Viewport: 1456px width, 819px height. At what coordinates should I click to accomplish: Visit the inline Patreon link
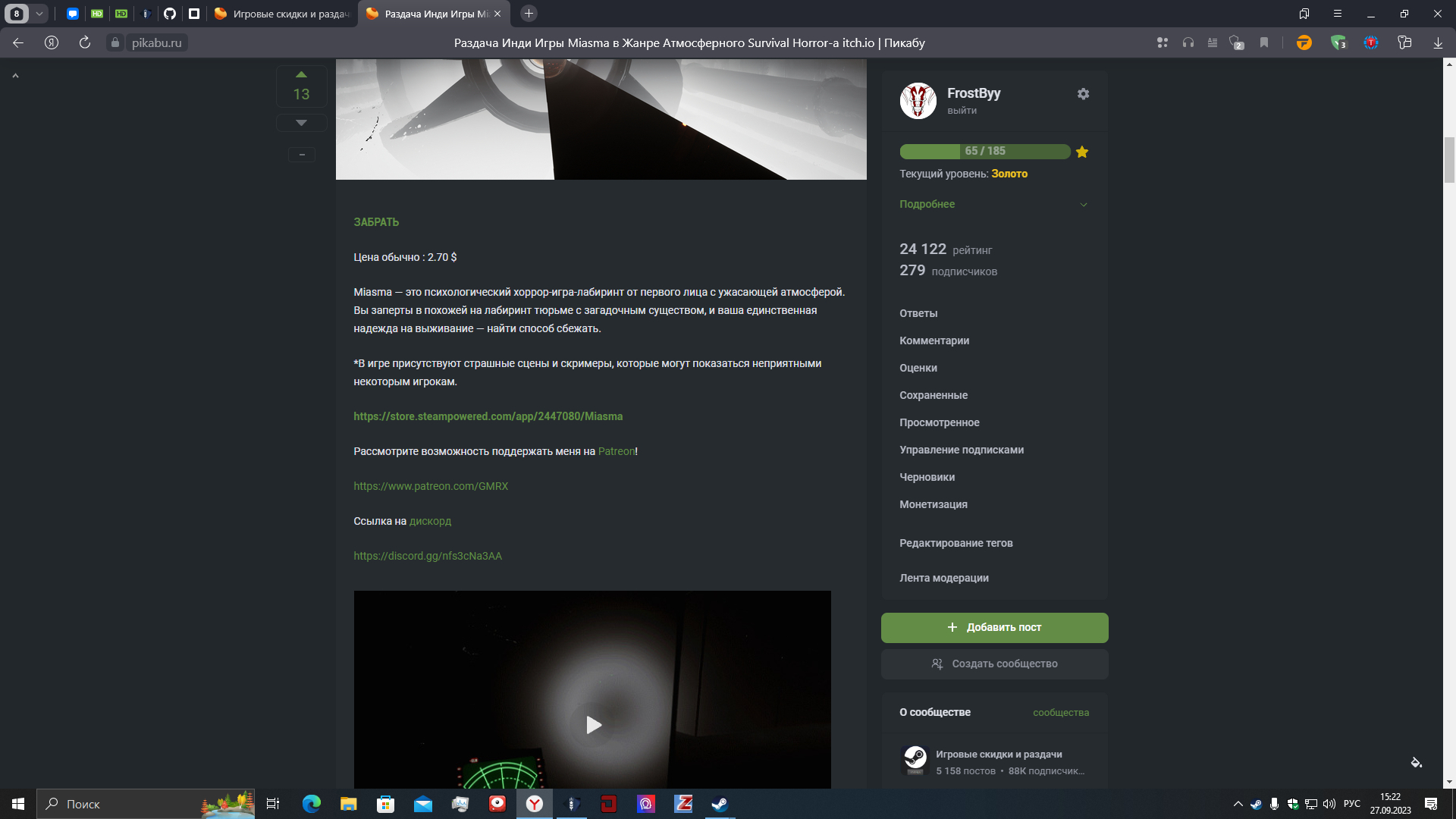[617, 451]
